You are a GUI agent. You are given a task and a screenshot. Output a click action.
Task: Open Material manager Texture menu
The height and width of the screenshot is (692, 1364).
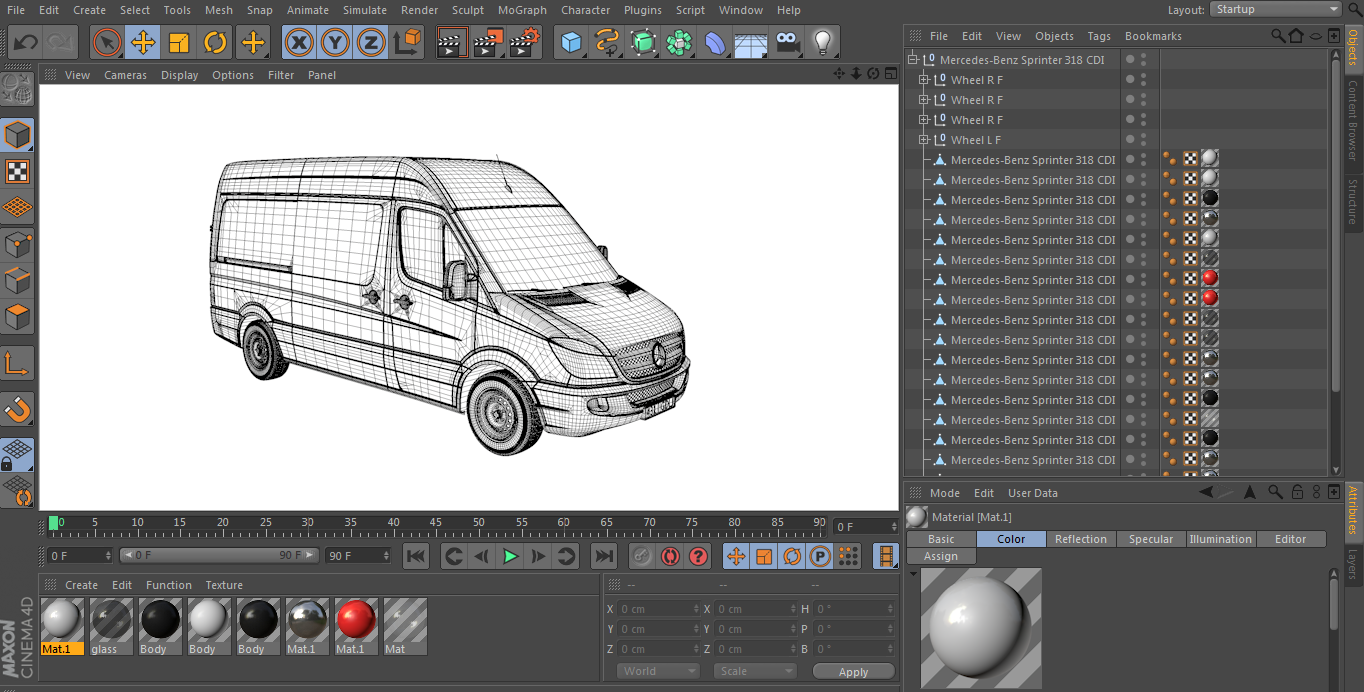[x=224, y=585]
